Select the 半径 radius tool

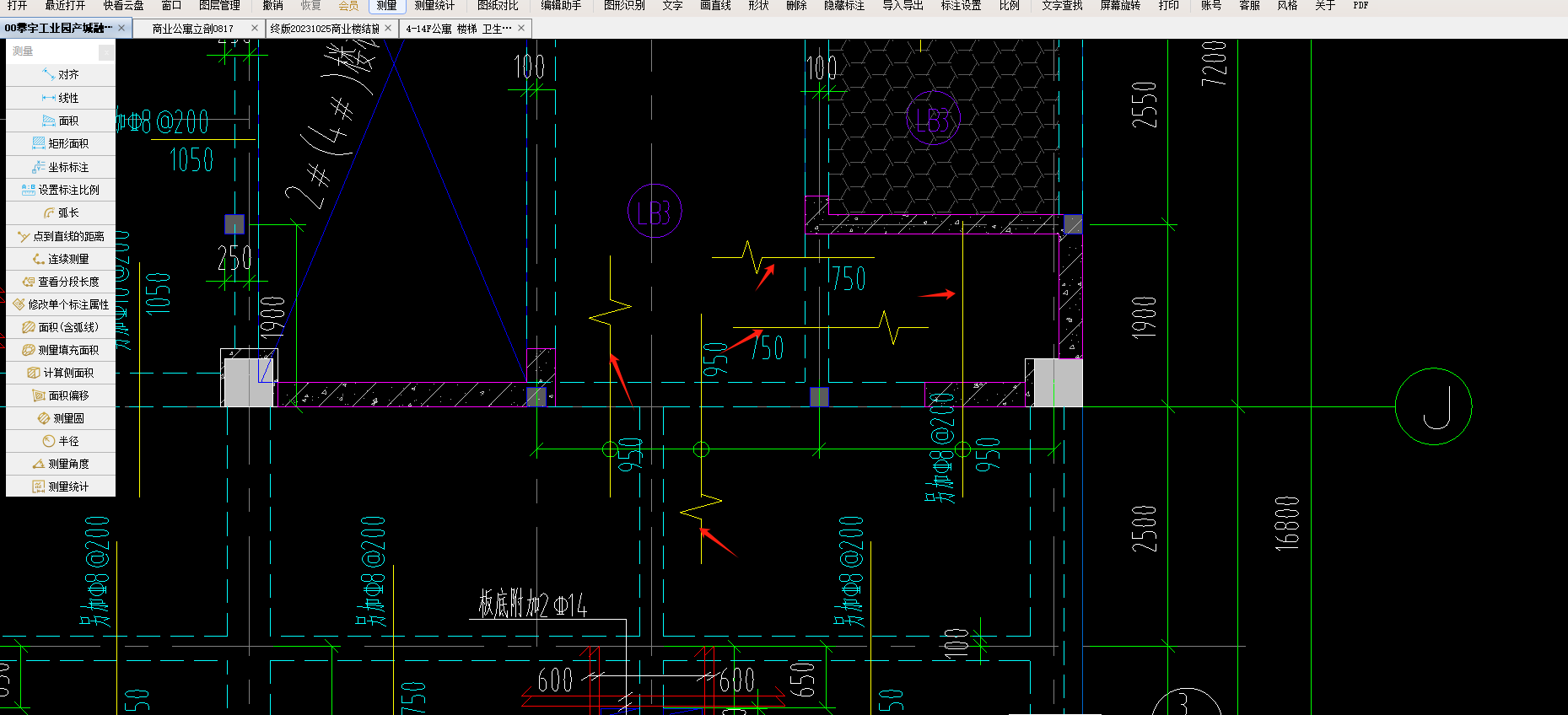(61, 441)
